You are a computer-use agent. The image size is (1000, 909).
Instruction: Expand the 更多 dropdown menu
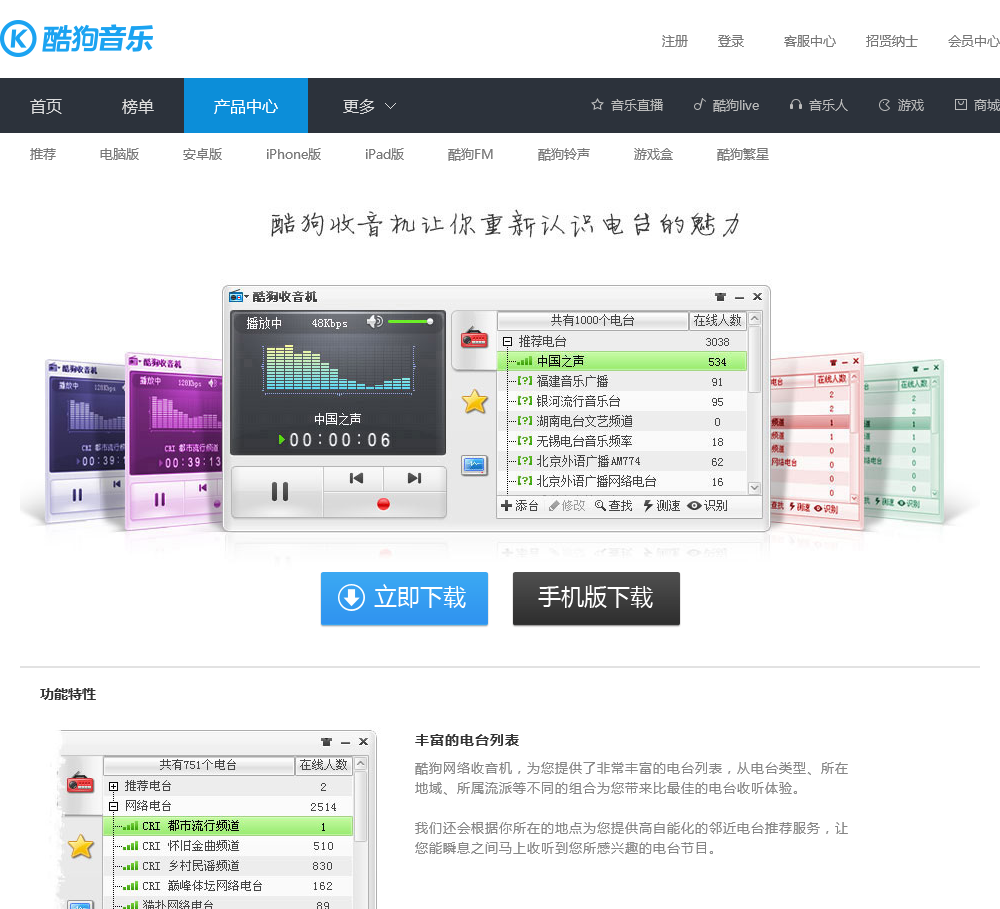(x=369, y=106)
